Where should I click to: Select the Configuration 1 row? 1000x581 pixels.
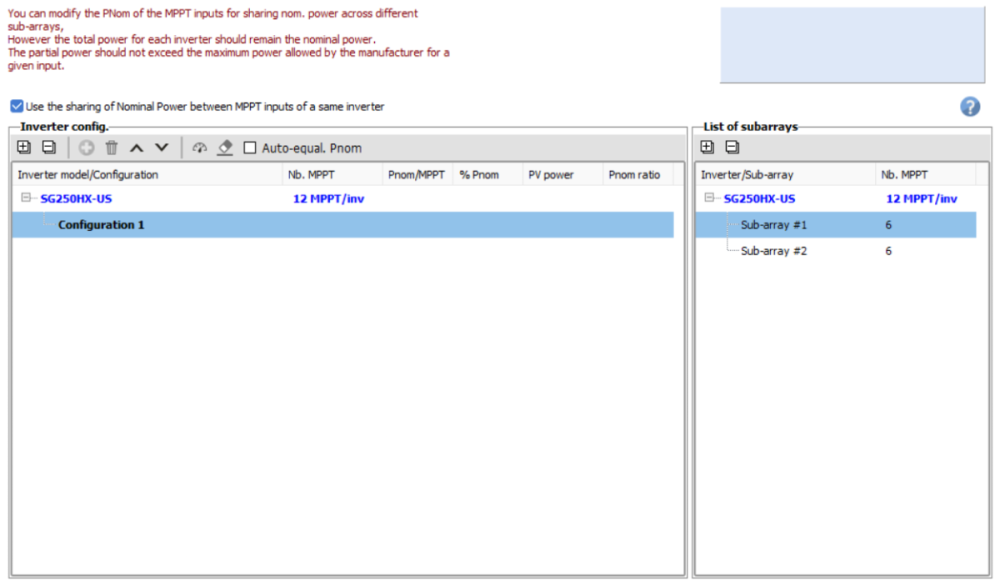tap(101, 225)
